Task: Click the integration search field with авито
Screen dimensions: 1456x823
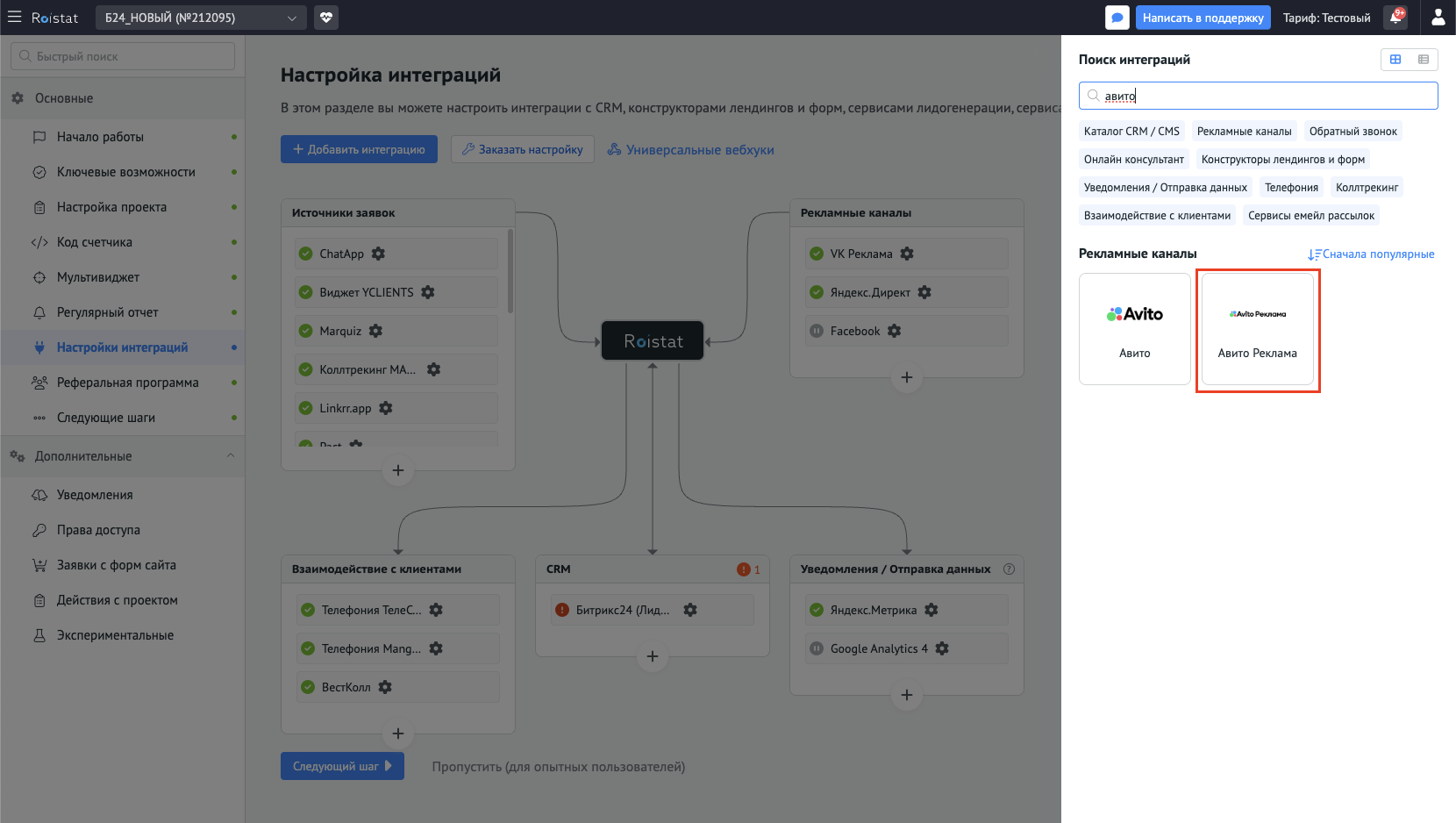Action: point(1258,96)
